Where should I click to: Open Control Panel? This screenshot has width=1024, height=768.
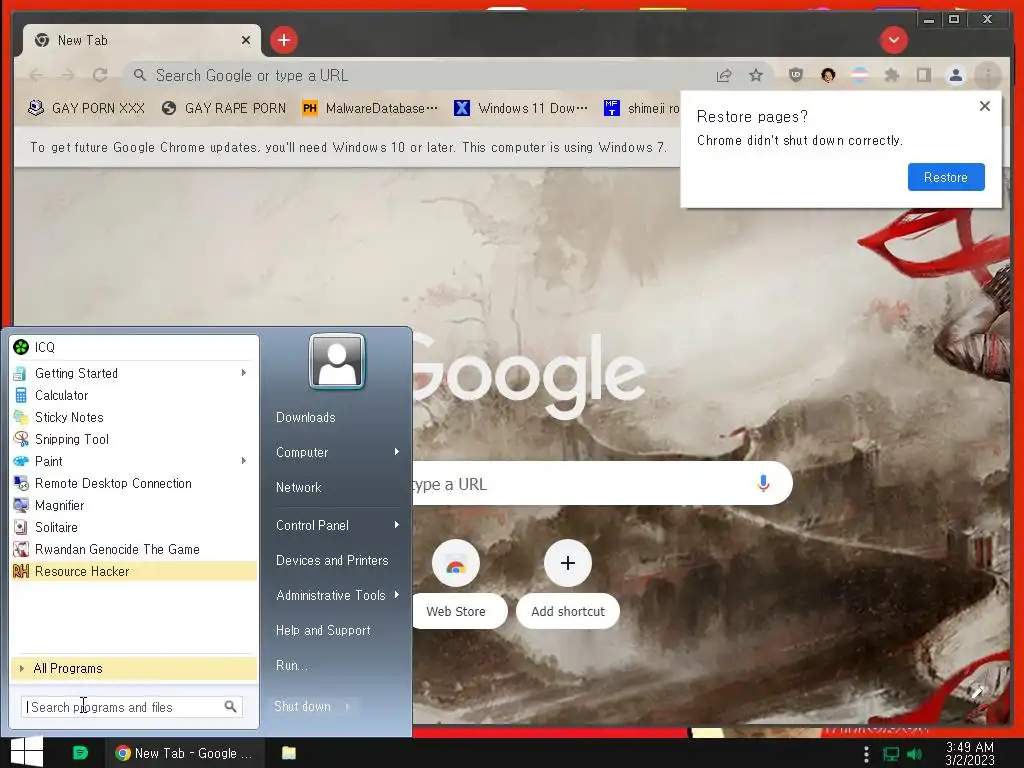coord(312,525)
